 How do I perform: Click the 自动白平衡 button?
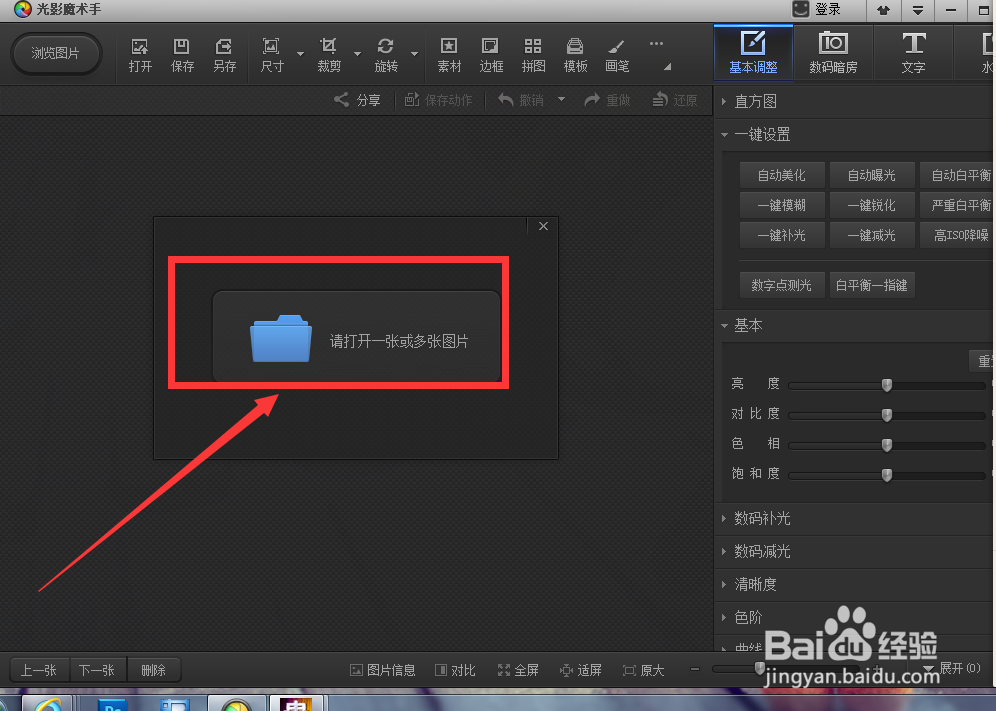pyautogui.click(x=958, y=175)
